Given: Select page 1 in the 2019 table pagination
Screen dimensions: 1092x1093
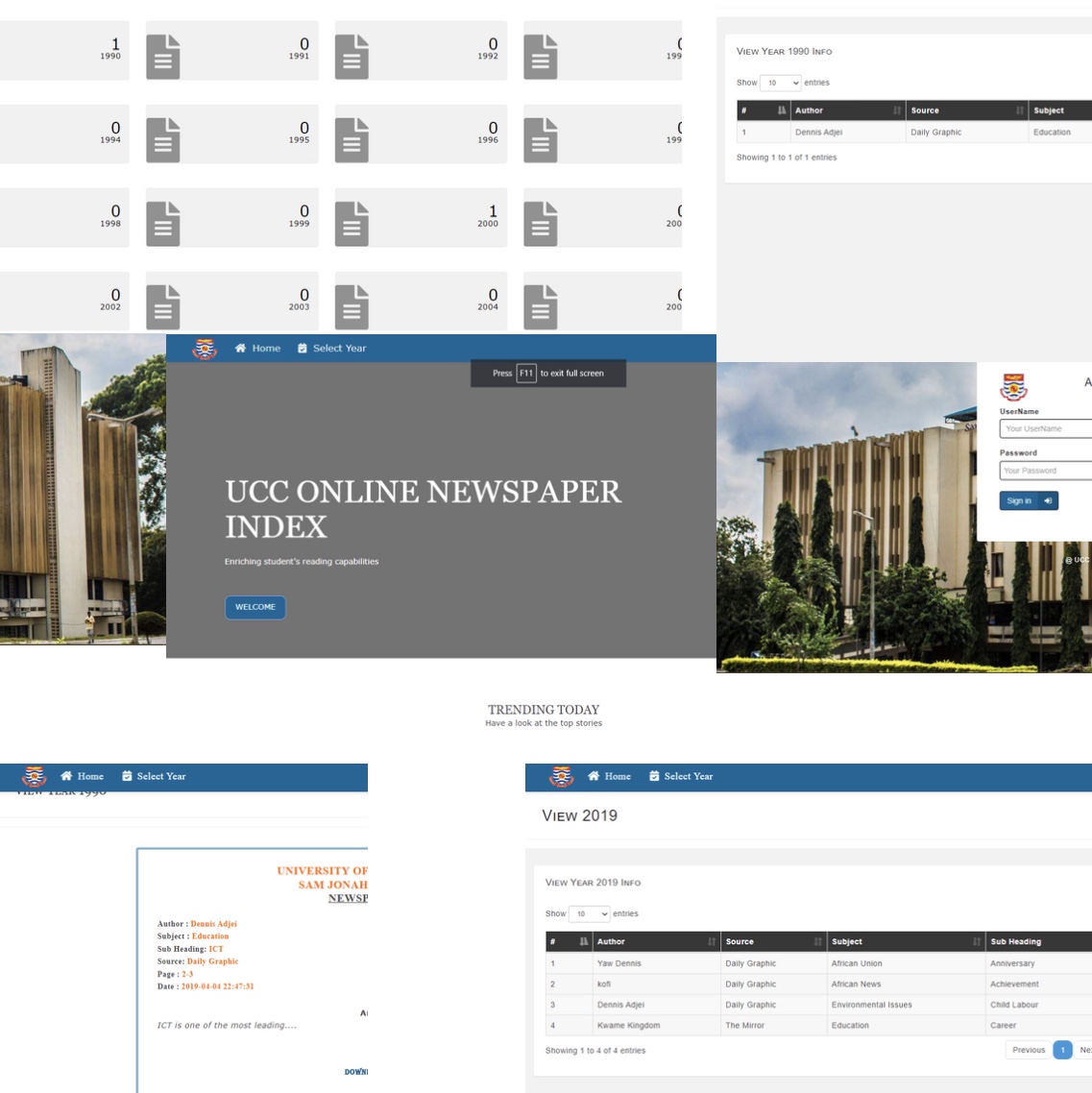Looking at the screenshot, I should (x=1063, y=1050).
